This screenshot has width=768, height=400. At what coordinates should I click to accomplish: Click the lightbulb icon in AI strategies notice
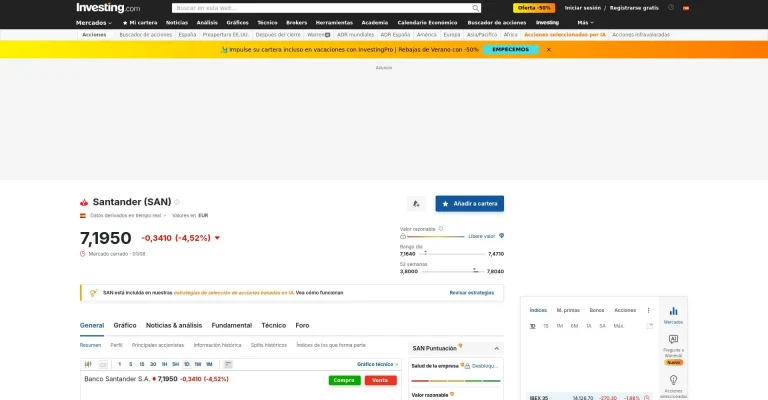[94, 293]
